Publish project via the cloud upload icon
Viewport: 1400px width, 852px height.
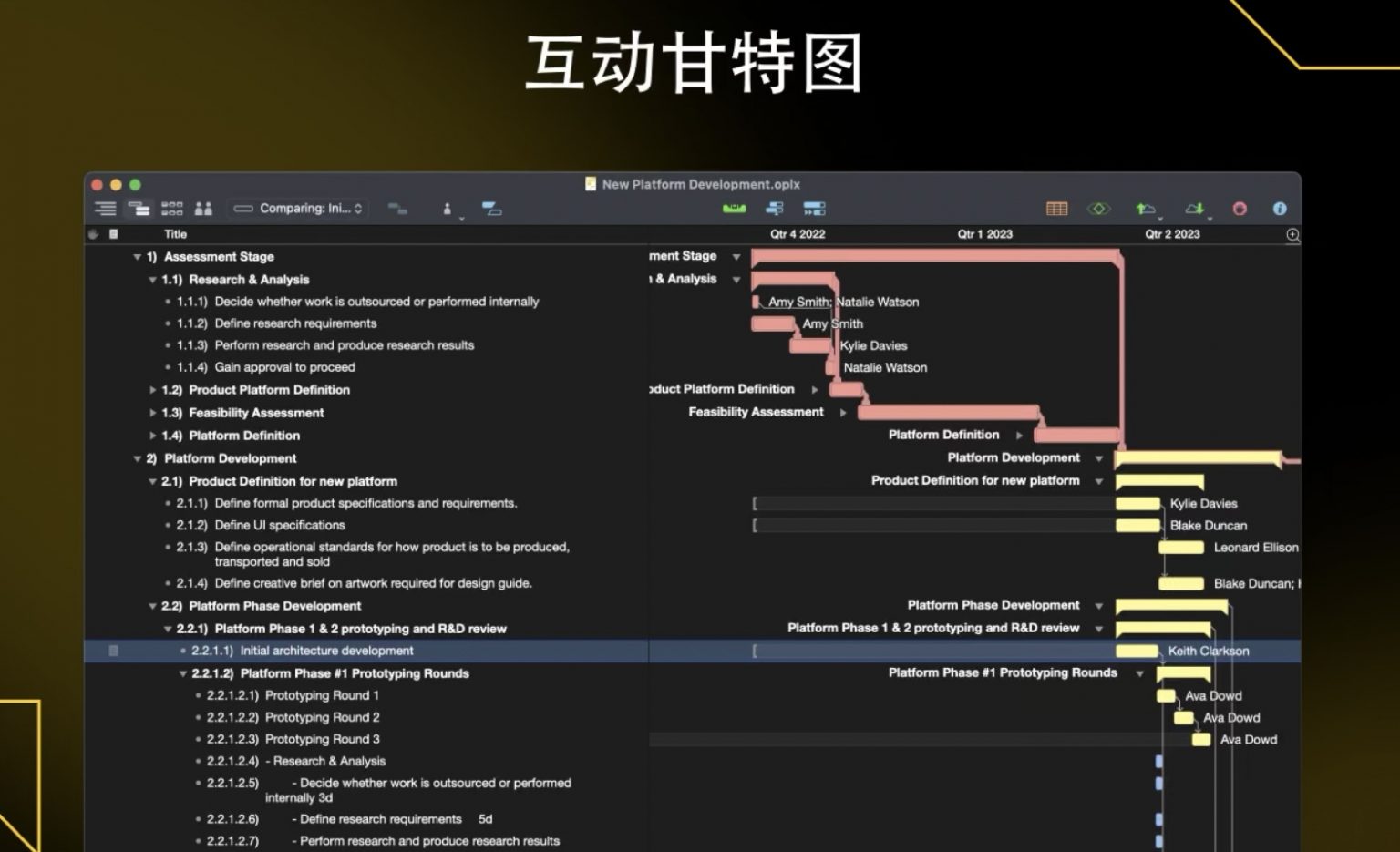pos(1146,208)
